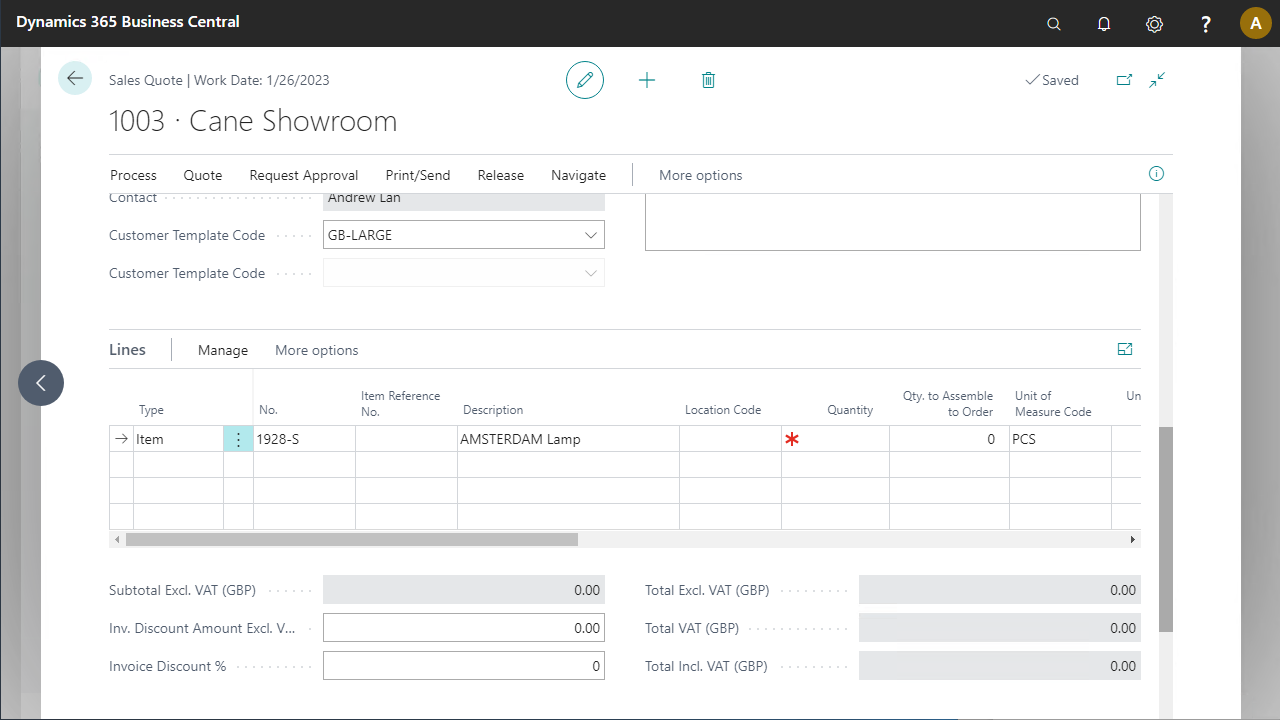Open the help question mark
Image resolution: width=1280 pixels, height=720 pixels.
tap(1206, 24)
